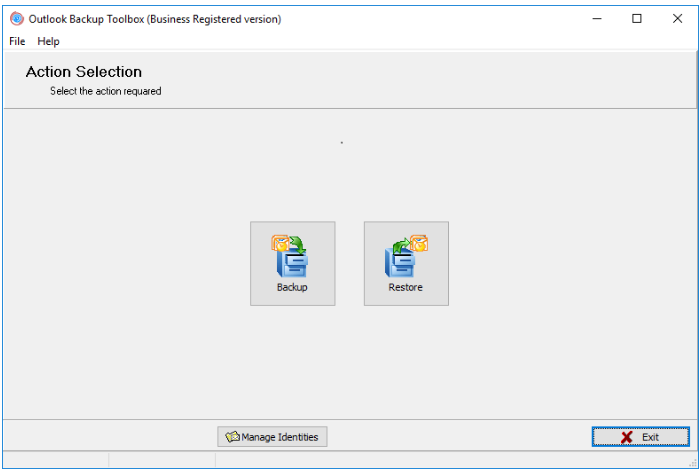Choose the Restore action
This screenshot has width=700, height=472.
coord(406,263)
